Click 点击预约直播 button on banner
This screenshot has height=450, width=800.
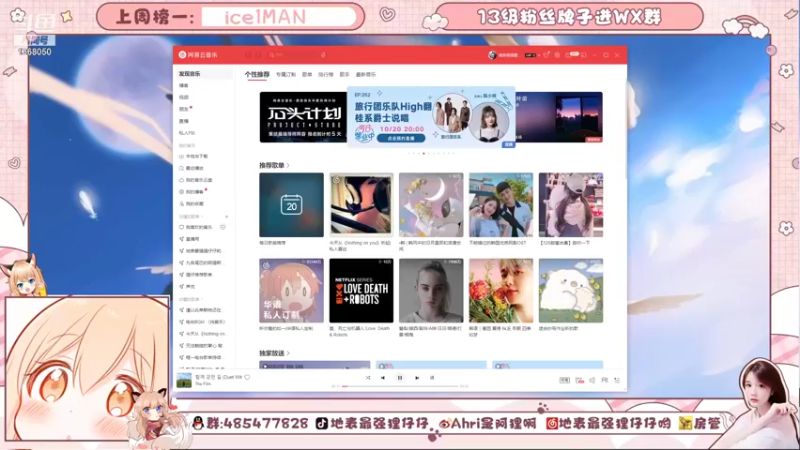point(401,138)
